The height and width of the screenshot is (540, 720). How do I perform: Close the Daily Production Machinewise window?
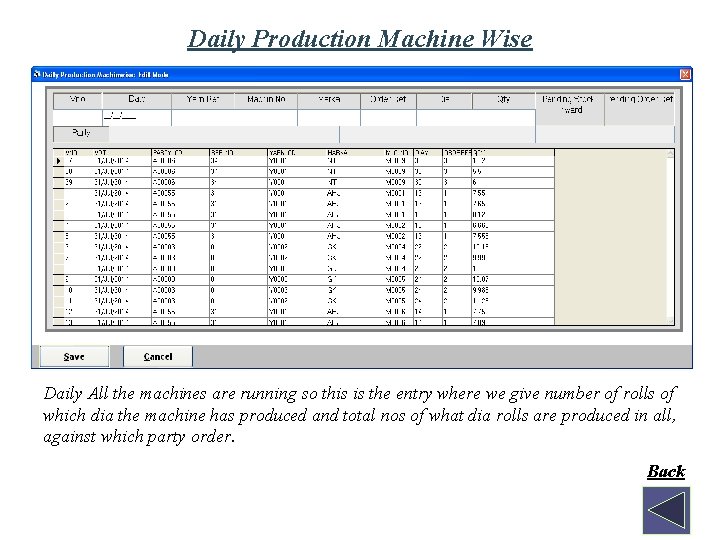point(685,74)
